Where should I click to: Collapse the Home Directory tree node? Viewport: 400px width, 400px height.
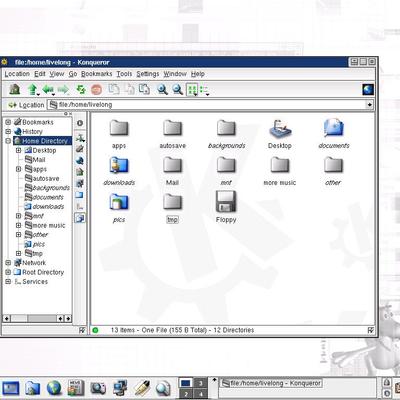[8, 141]
